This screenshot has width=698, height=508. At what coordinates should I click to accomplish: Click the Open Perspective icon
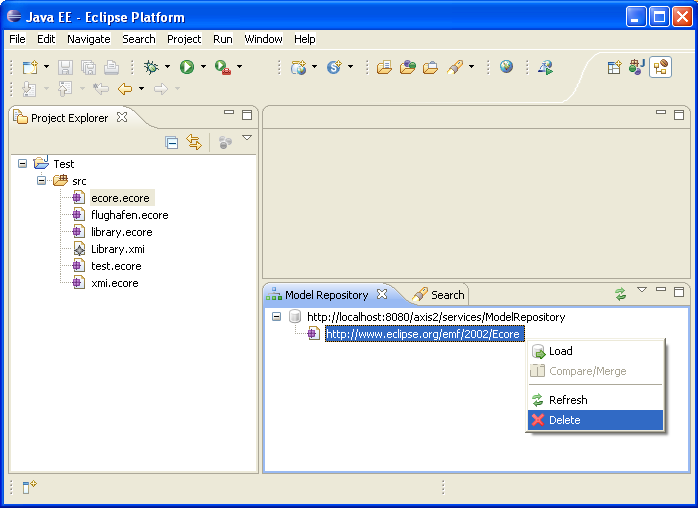pyautogui.click(x=614, y=67)
